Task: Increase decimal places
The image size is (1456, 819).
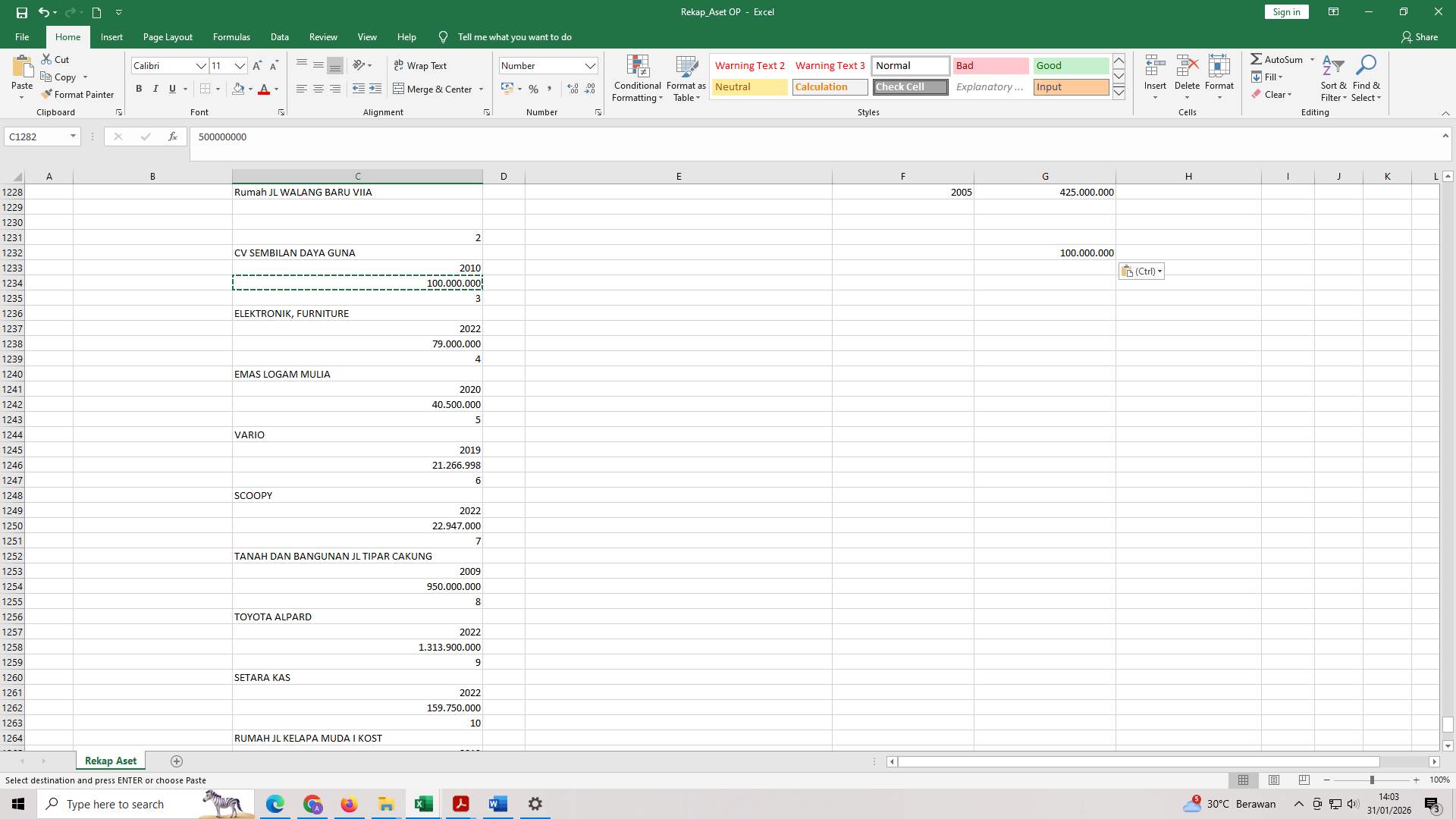Action: [573, 89]
